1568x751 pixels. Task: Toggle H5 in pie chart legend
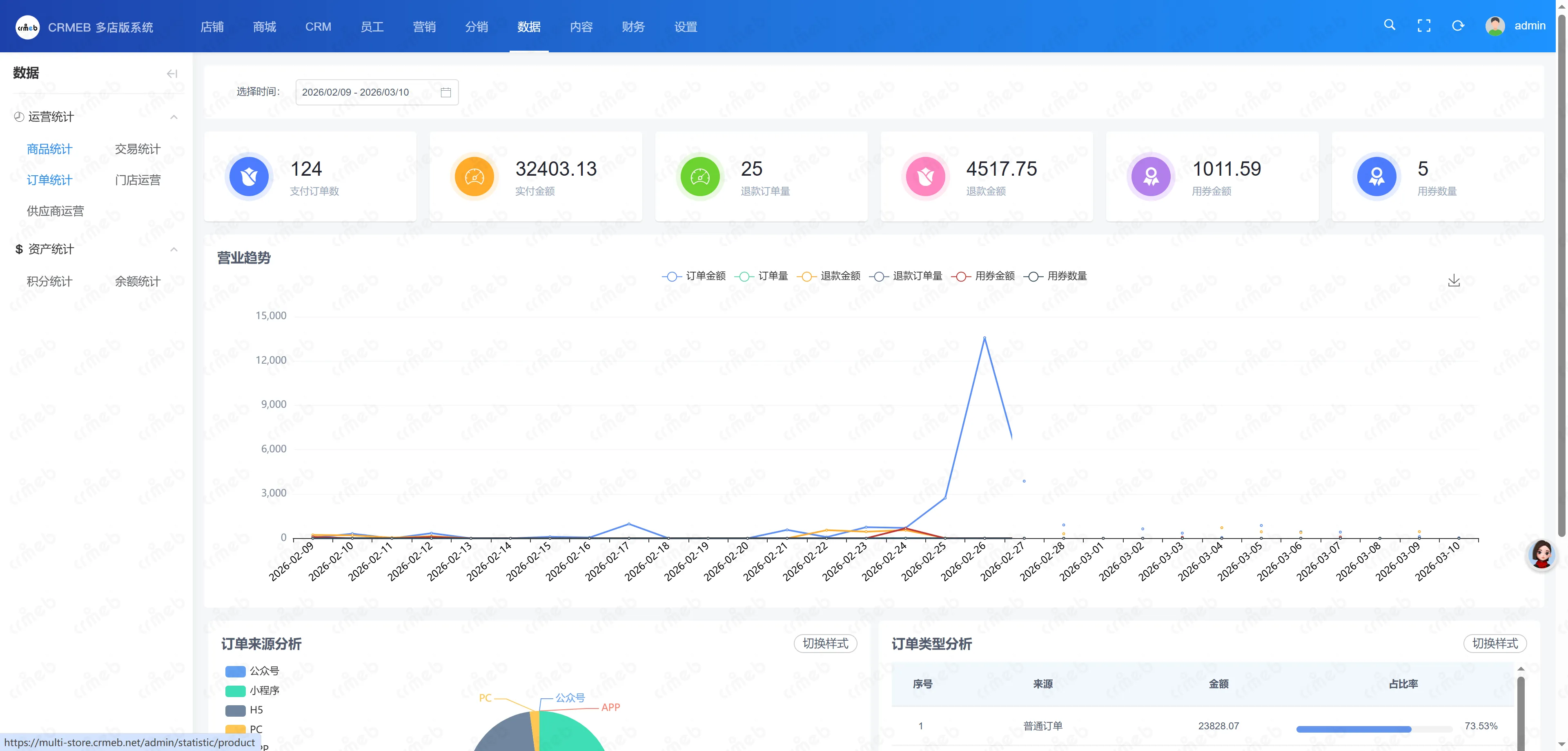tap(244, 710)
